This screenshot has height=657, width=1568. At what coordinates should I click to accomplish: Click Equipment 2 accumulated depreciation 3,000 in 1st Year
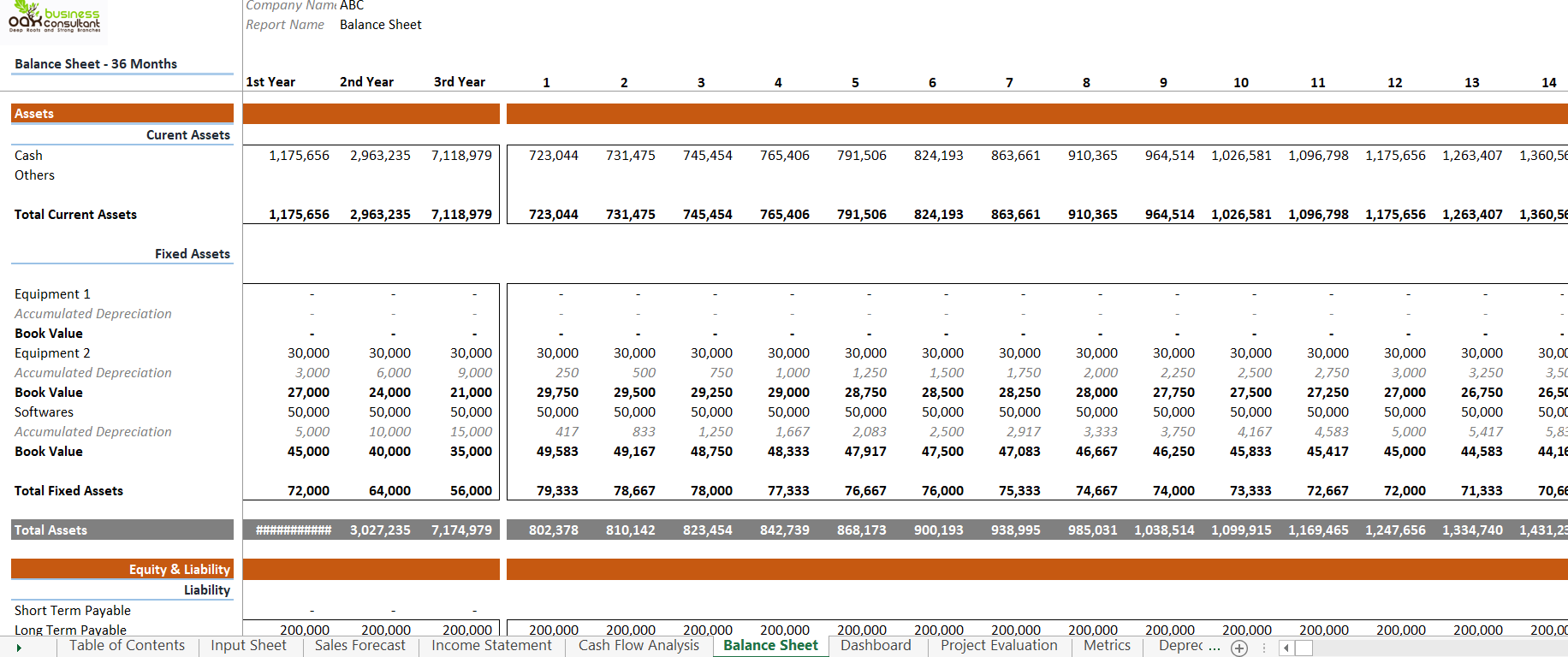coord(312,373)
